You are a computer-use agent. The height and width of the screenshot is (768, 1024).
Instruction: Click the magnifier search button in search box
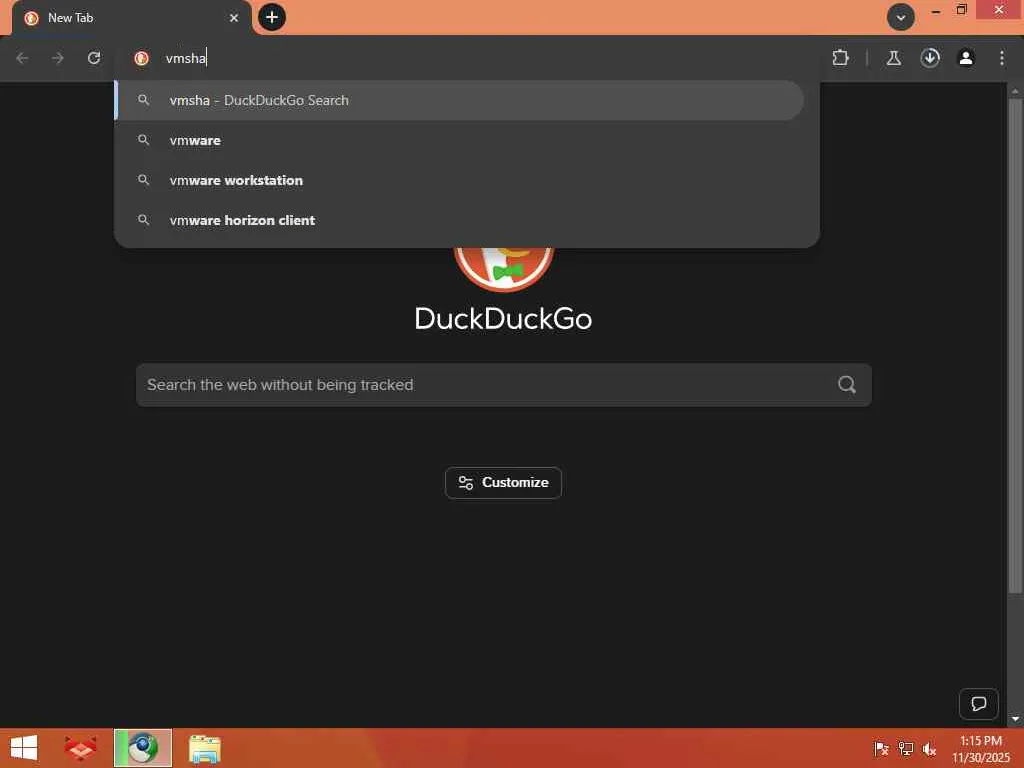(847, 385)
